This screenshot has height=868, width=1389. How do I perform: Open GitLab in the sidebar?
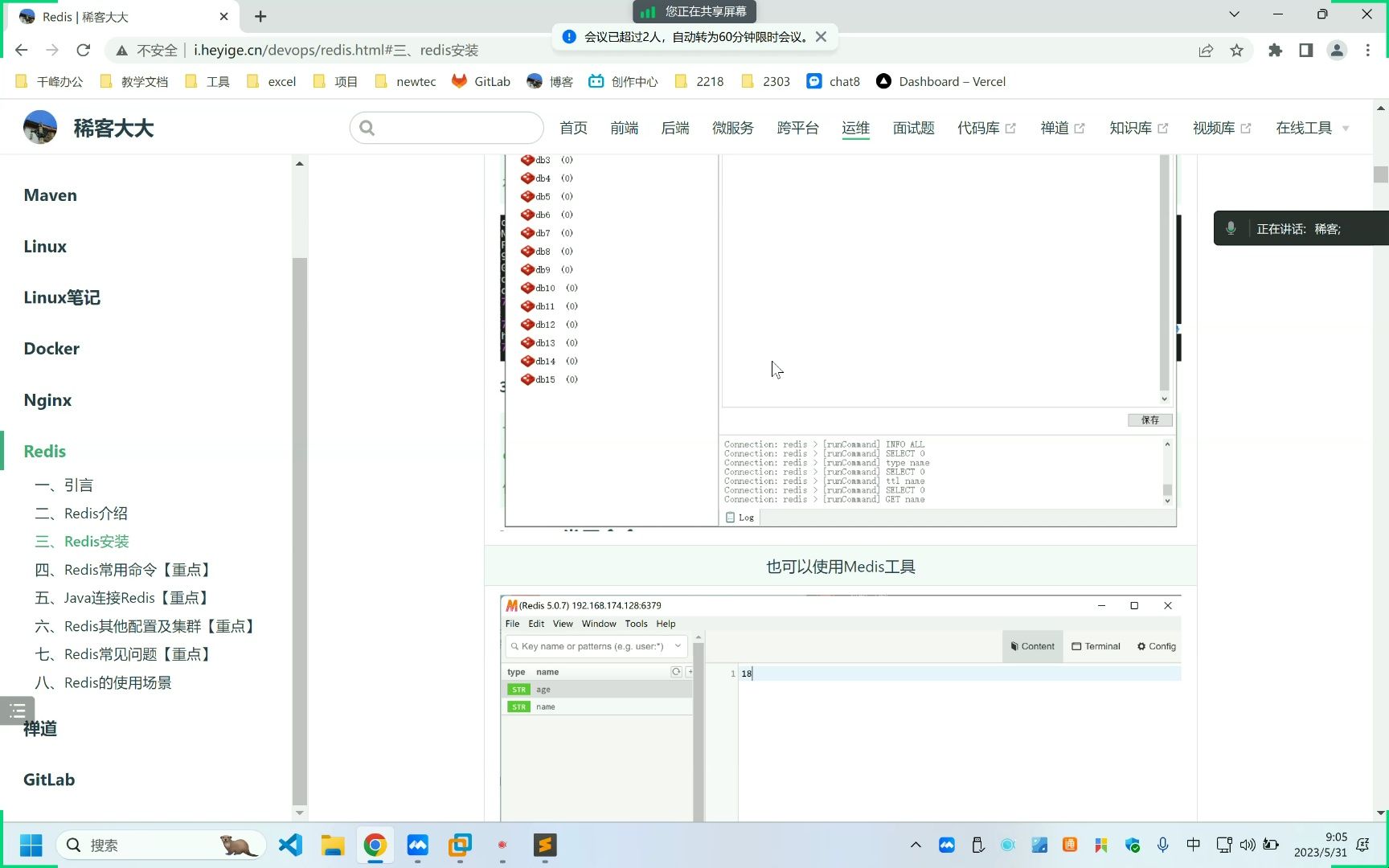(49, 780)
